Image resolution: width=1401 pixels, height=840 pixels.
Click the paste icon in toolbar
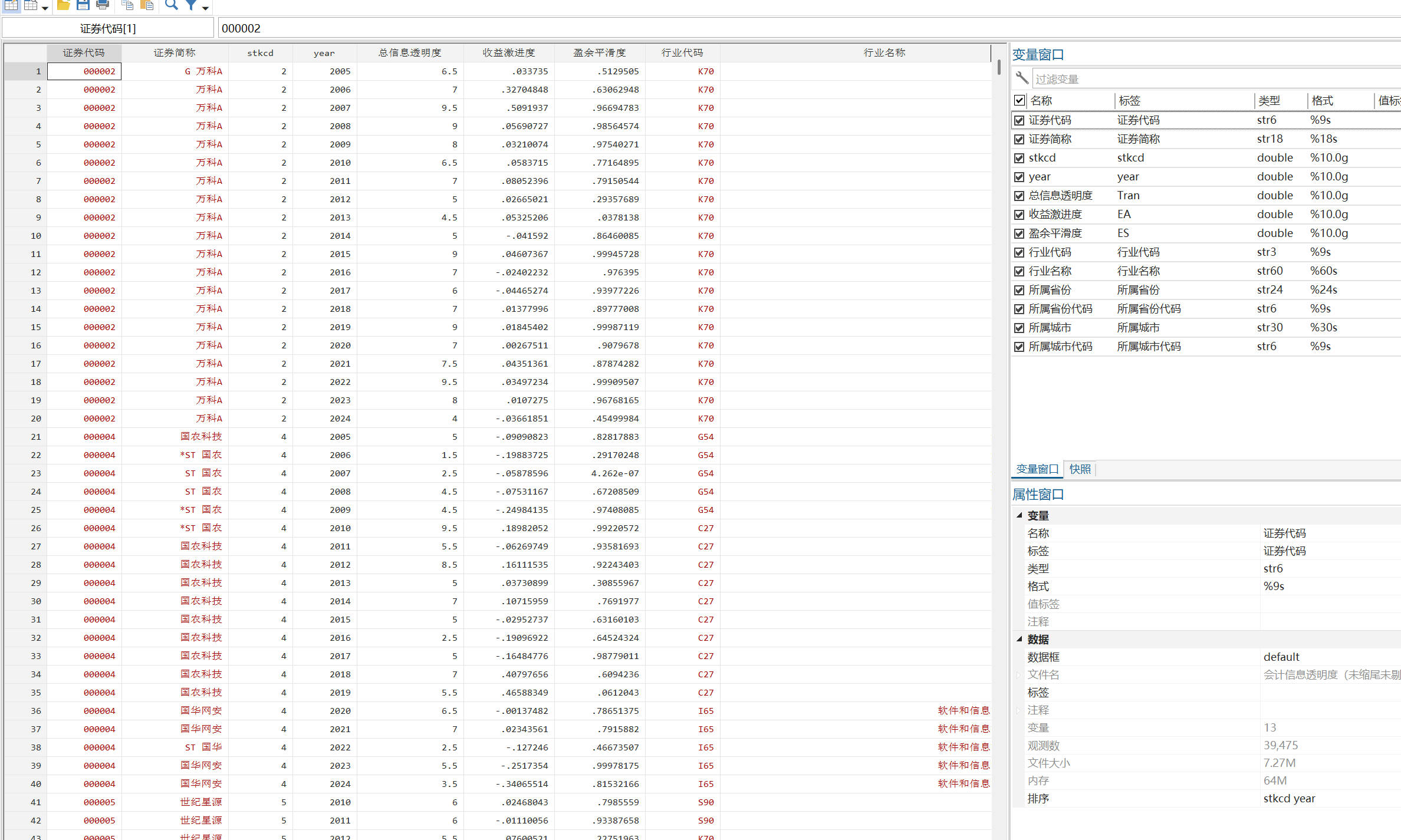[x=147, y=5]
